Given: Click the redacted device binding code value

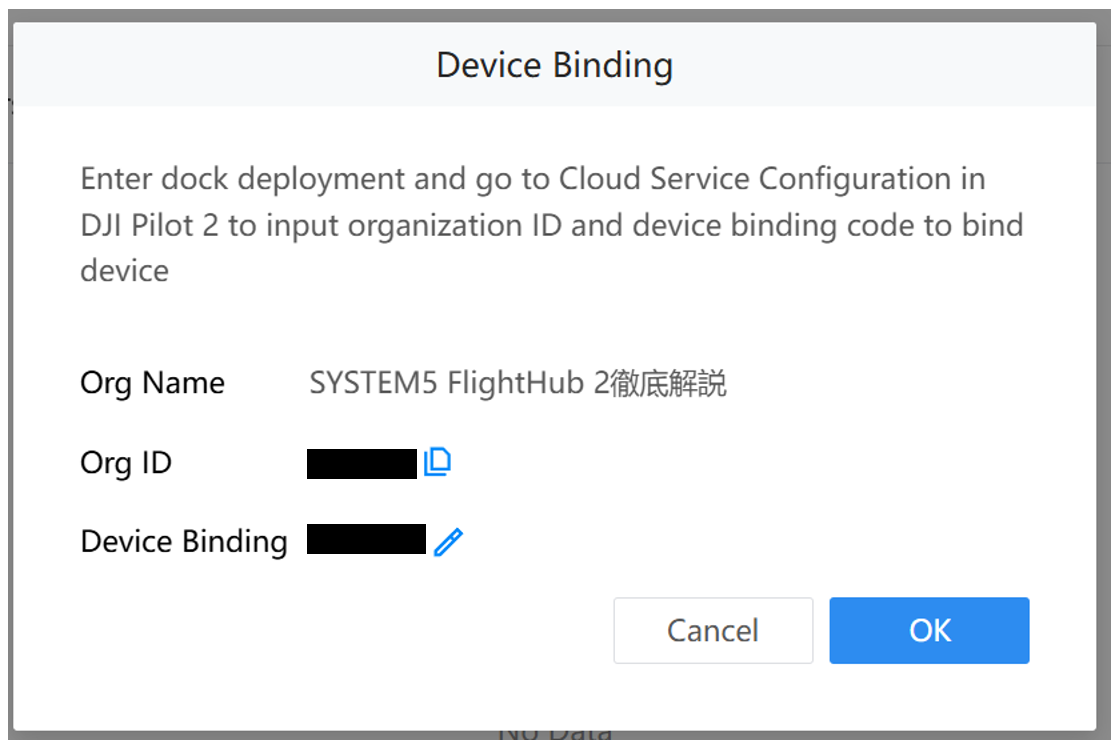Looking at the screenshot, I should [366, 539].
